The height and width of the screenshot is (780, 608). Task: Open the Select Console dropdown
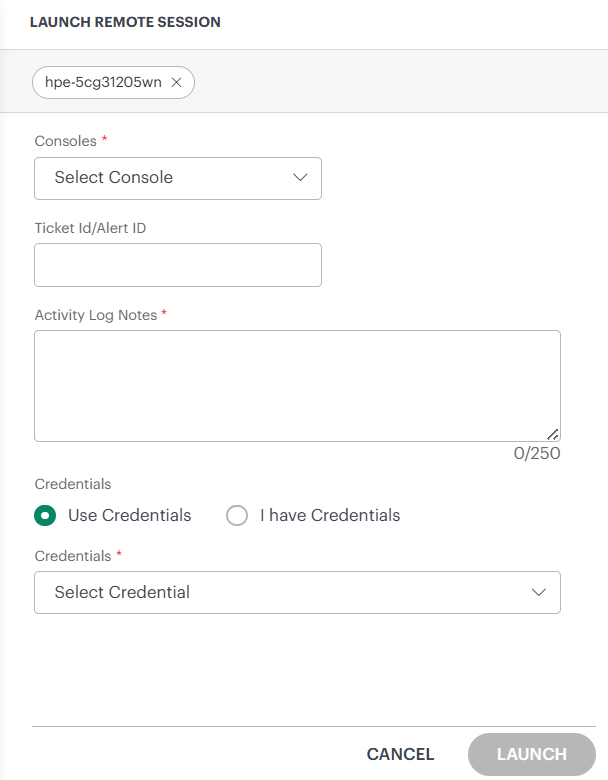(178, 178)
